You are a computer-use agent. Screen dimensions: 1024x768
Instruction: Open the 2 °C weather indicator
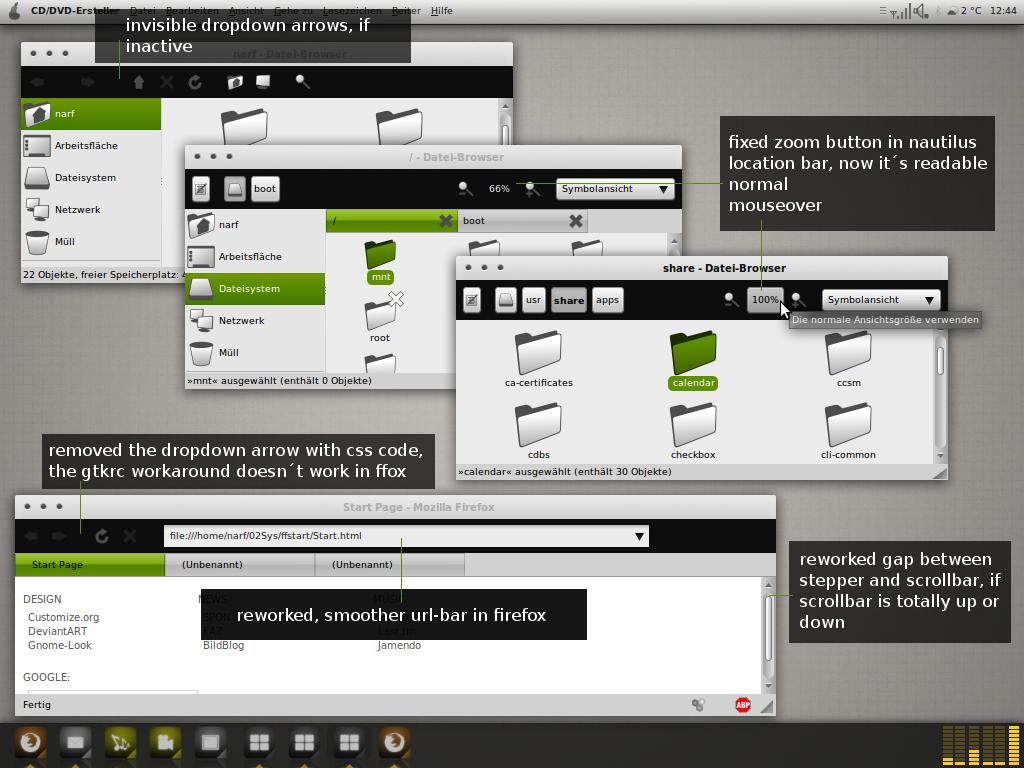(964, 10)
